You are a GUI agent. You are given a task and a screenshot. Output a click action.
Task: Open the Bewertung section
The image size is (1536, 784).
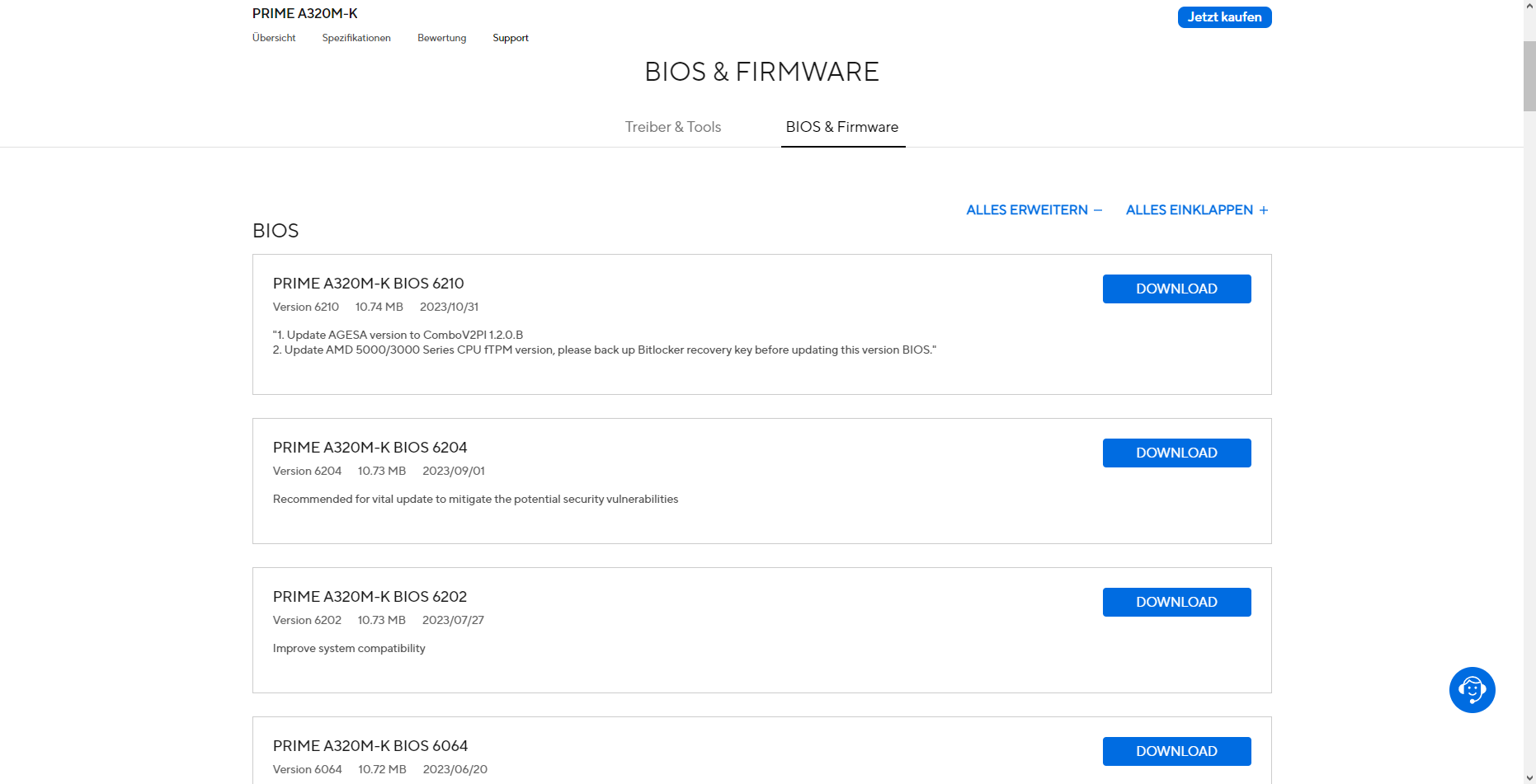coord(441,38)
